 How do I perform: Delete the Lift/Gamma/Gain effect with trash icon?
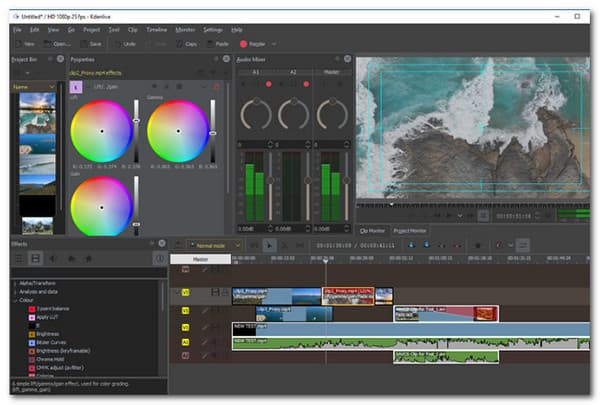point(216,87)
